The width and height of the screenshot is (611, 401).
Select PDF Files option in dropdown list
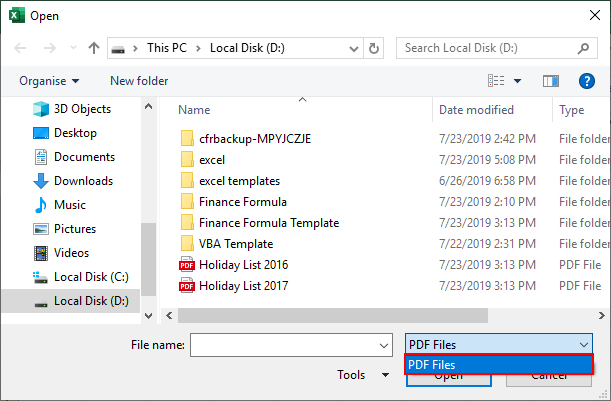[497, 365]
